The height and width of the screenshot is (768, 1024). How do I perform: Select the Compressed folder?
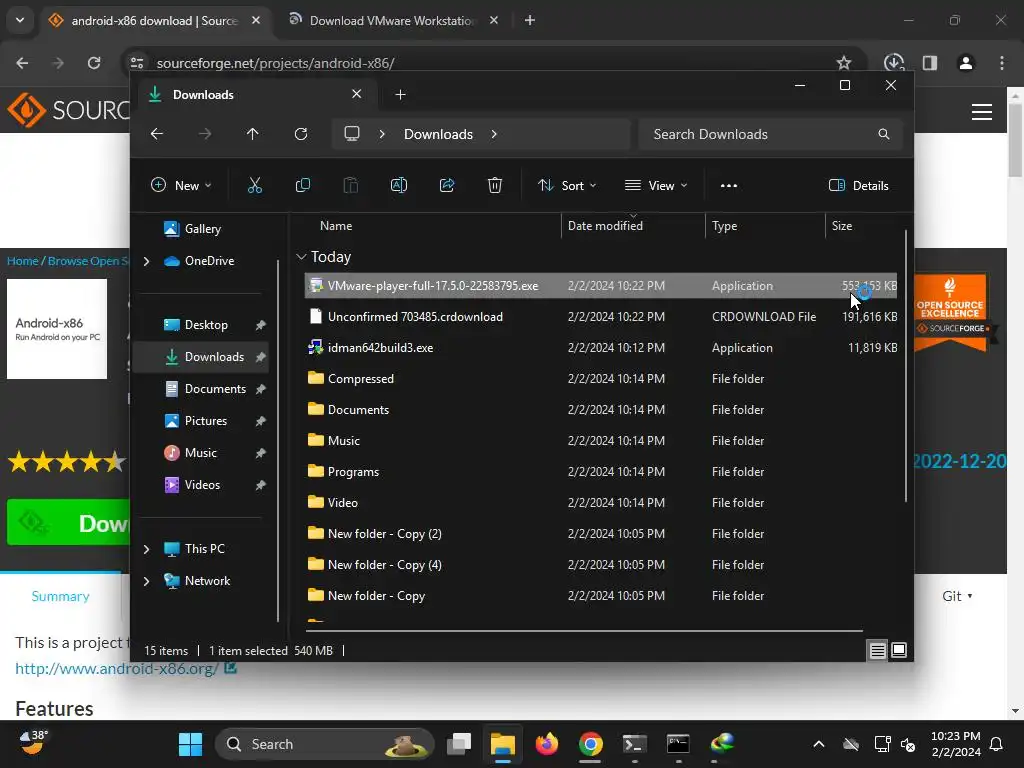(600, 379)
